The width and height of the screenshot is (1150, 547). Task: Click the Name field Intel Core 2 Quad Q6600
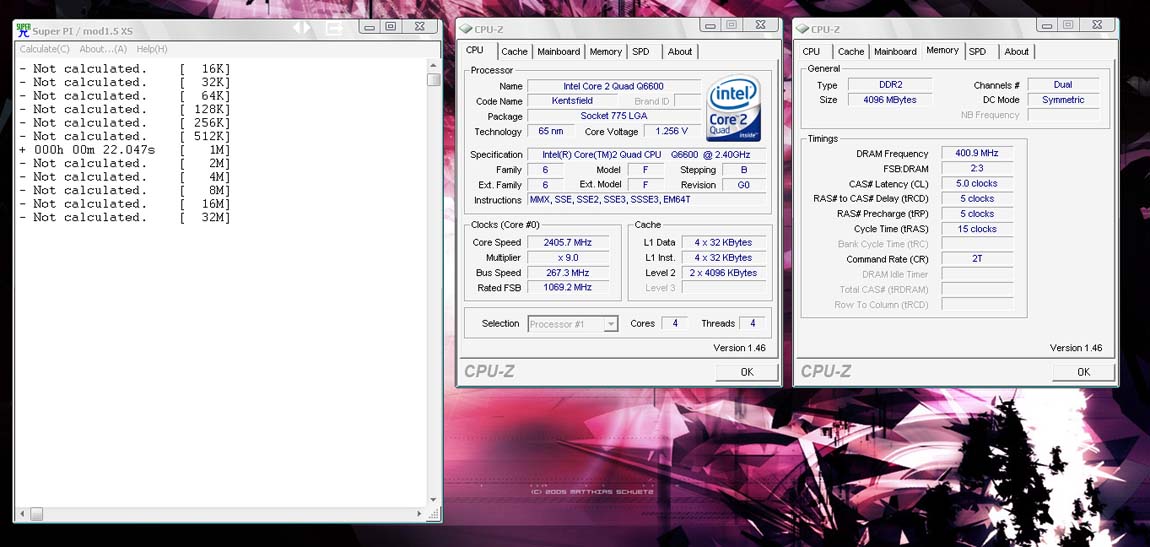[614, 86]
